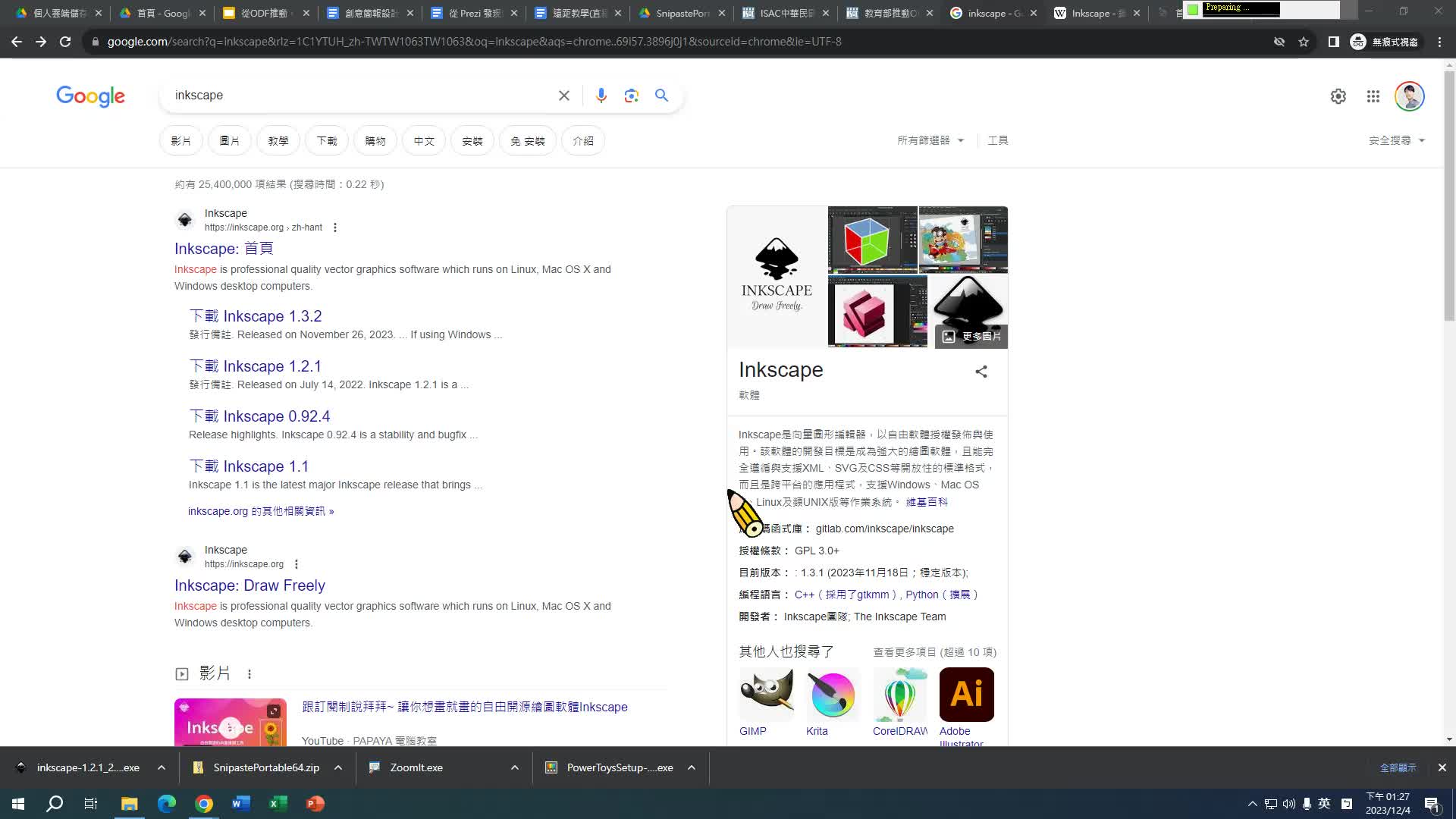Open the browser side panel icon
This screenshot has height=819, width=1456.
(x=1333, y=42)
